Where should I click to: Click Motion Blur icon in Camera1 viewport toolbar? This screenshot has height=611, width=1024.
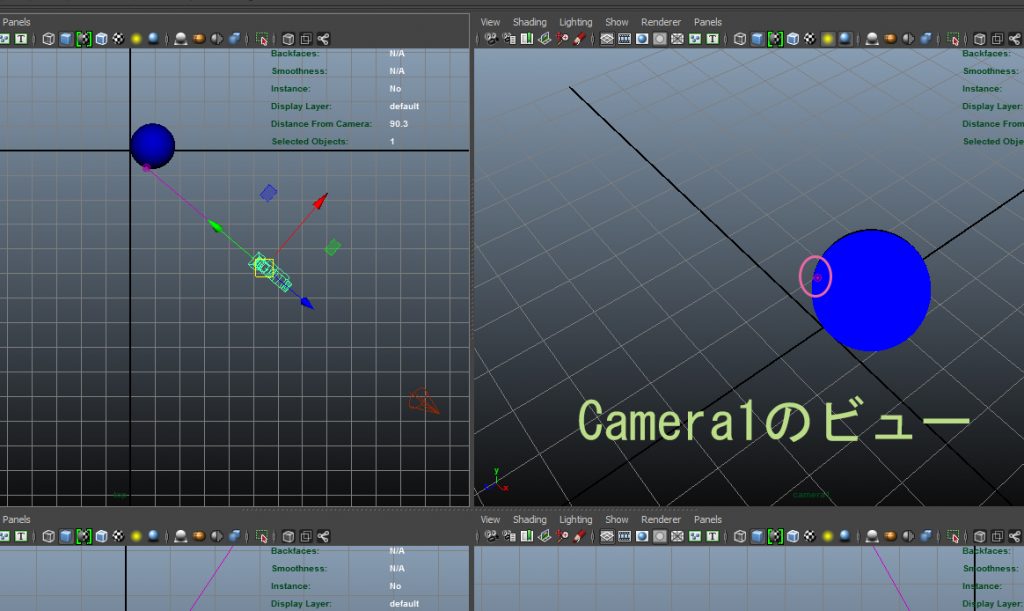point(890,39)
